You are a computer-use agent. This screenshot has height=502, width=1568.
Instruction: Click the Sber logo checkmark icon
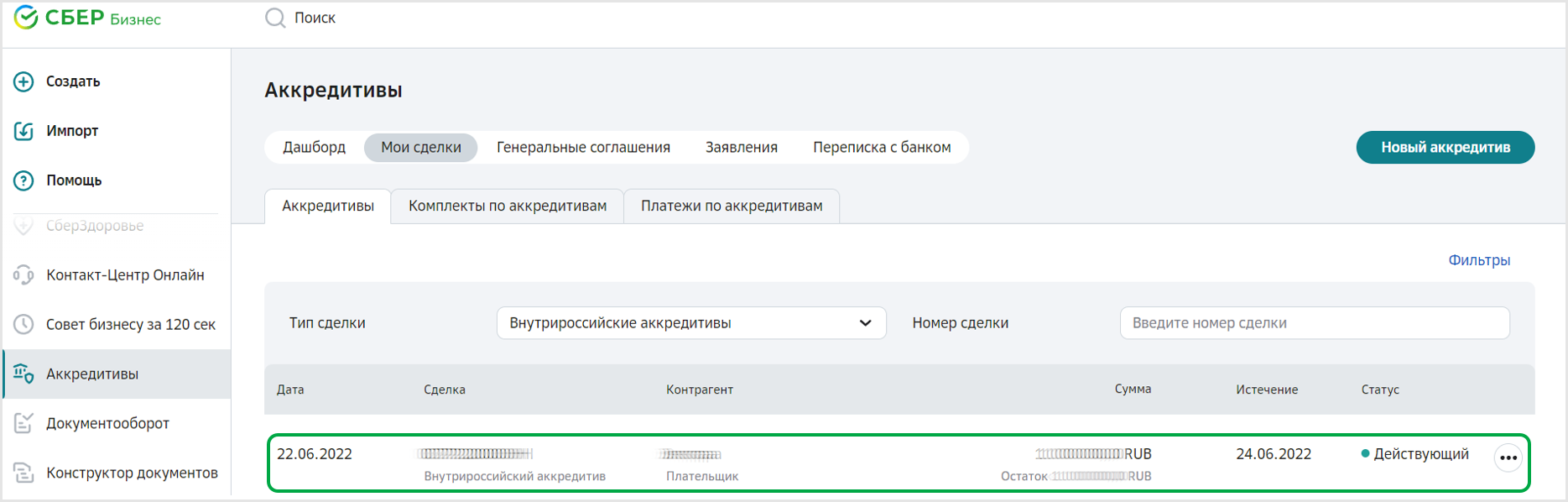click(x=26, y=18)
